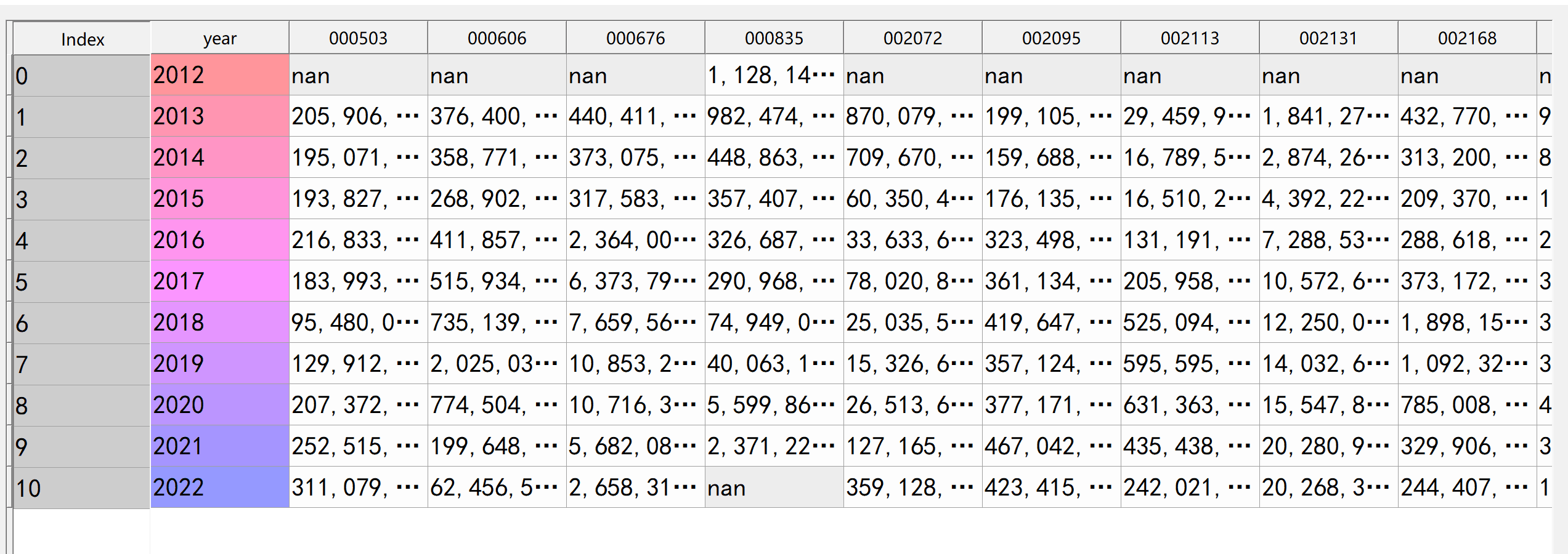Click the 002095 column header

1052,38
